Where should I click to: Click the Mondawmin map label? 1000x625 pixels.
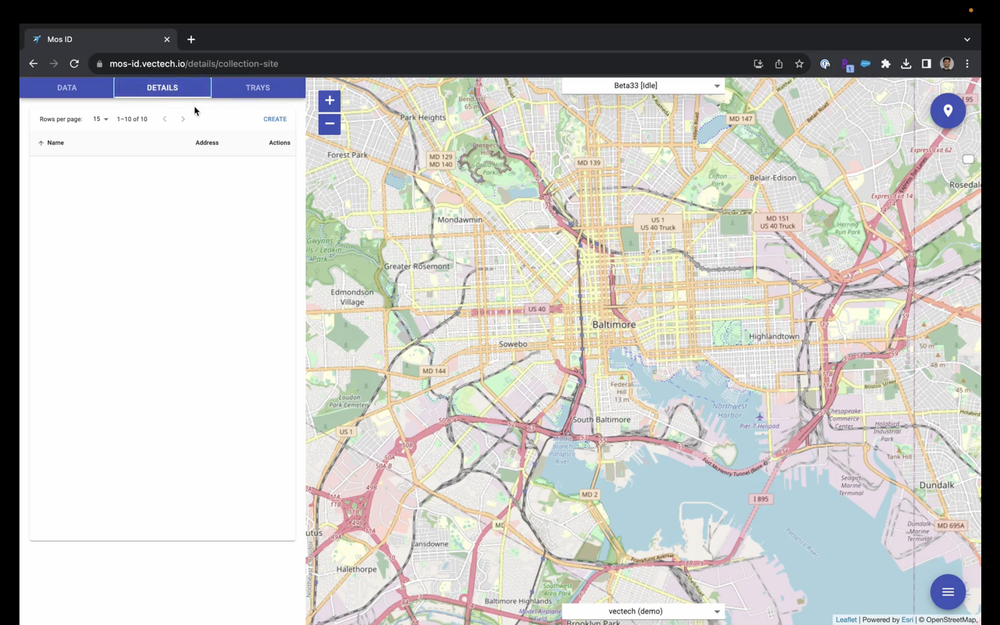pos(460,219)
